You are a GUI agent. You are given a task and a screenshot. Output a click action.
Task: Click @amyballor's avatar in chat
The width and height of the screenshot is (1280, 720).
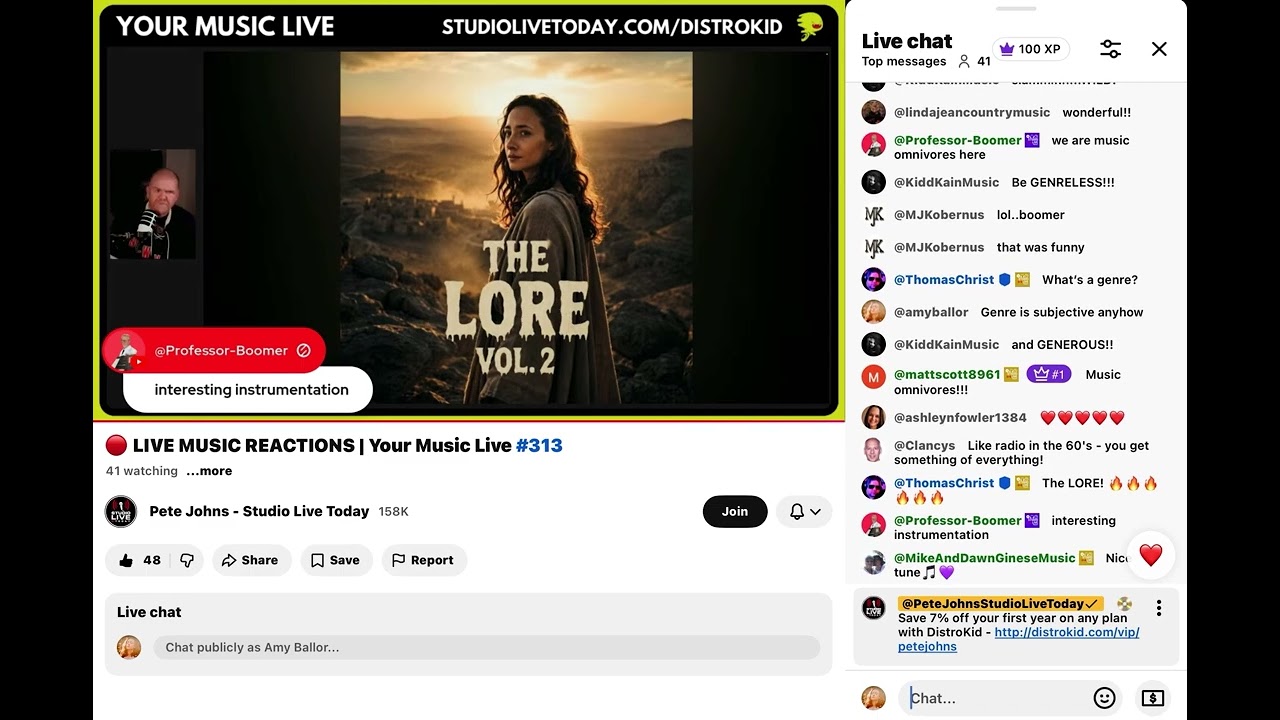click(873, 312)
